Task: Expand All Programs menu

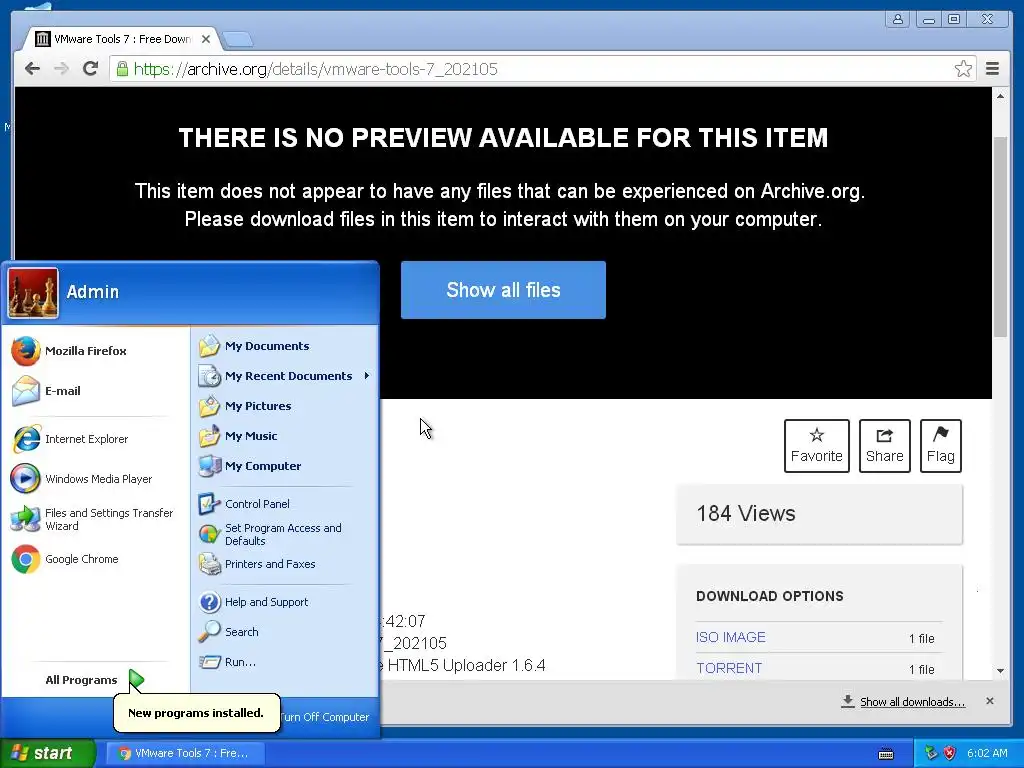Action: point(95,680)
